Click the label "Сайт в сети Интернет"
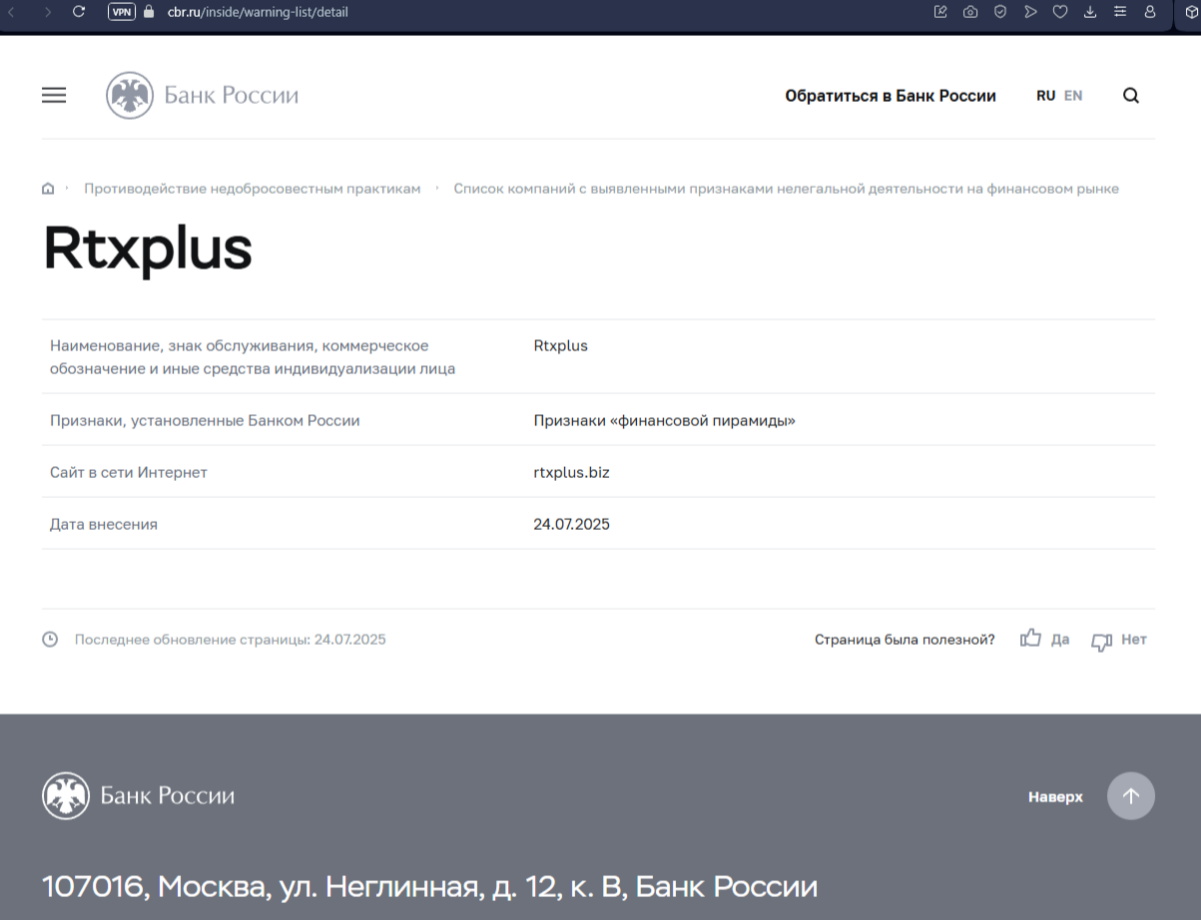The image size is (1201, 920). [129, 472]
